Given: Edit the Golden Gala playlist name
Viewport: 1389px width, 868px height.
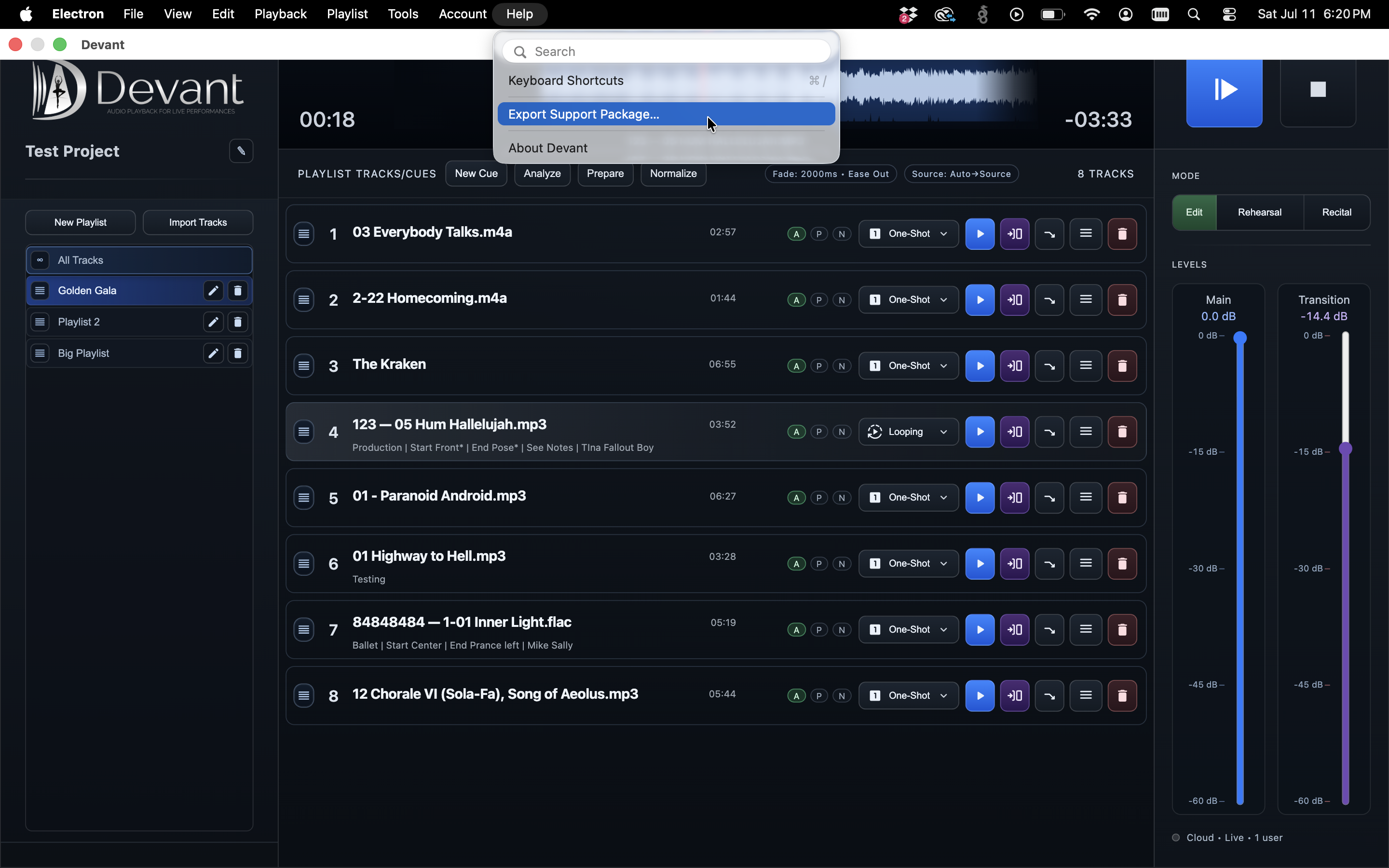Looking at the screenshot, I should coord(213,290).
